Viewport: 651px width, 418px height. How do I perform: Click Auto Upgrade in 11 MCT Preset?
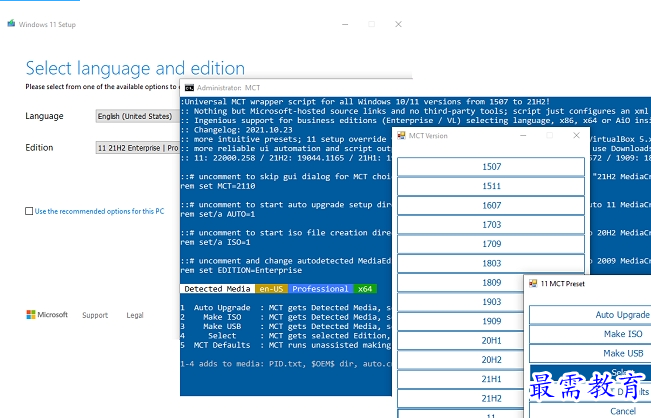pos(590,315)
